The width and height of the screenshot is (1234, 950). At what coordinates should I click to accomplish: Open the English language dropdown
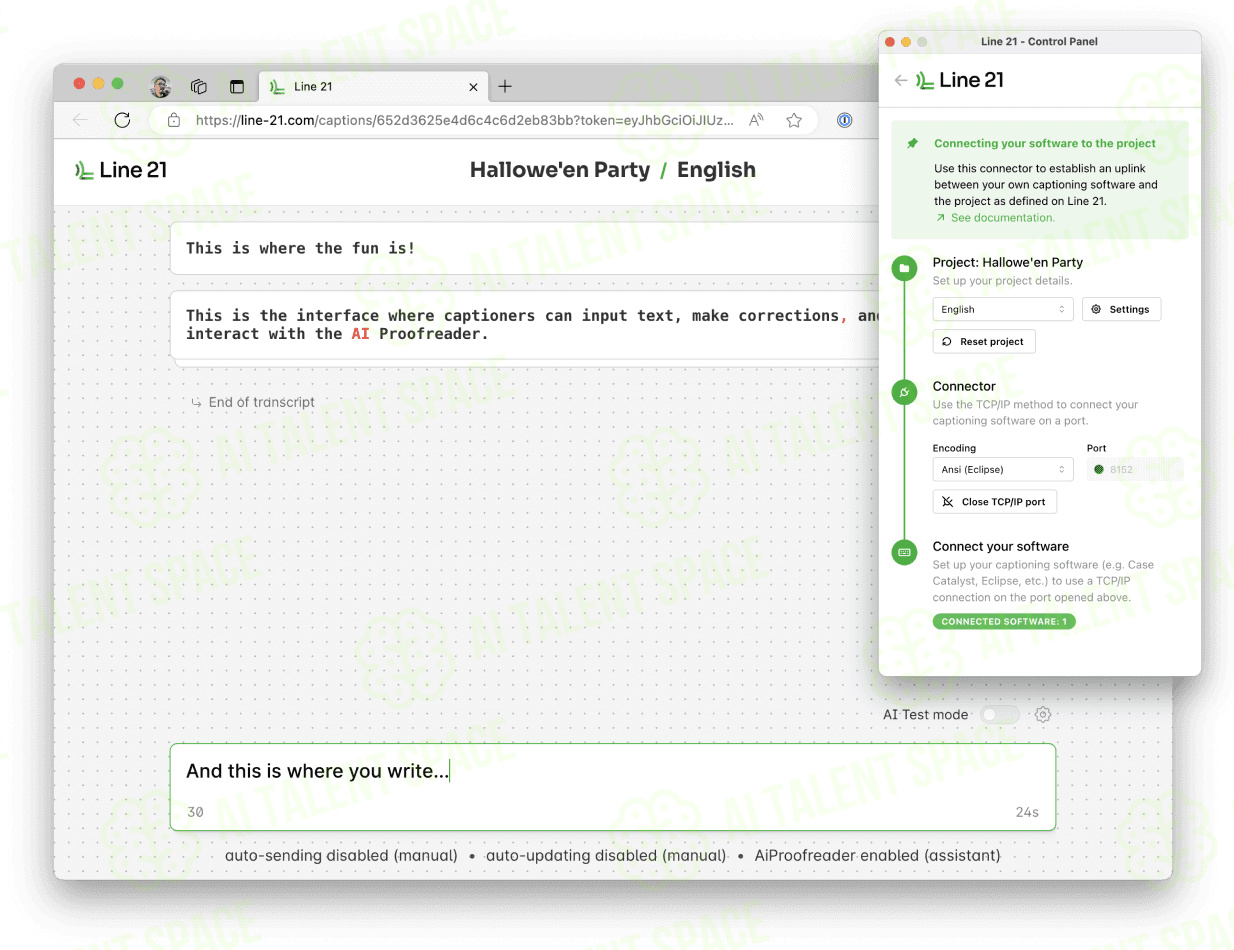(1003, 309)
